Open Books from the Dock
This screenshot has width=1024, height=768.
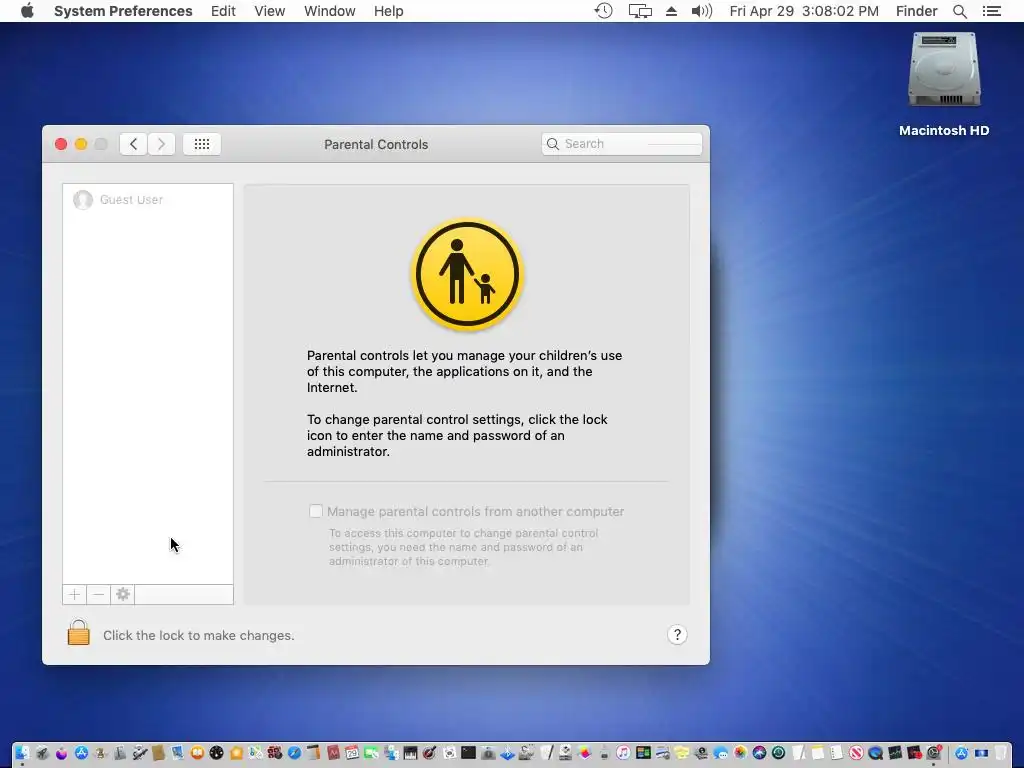tap(197, 753)
